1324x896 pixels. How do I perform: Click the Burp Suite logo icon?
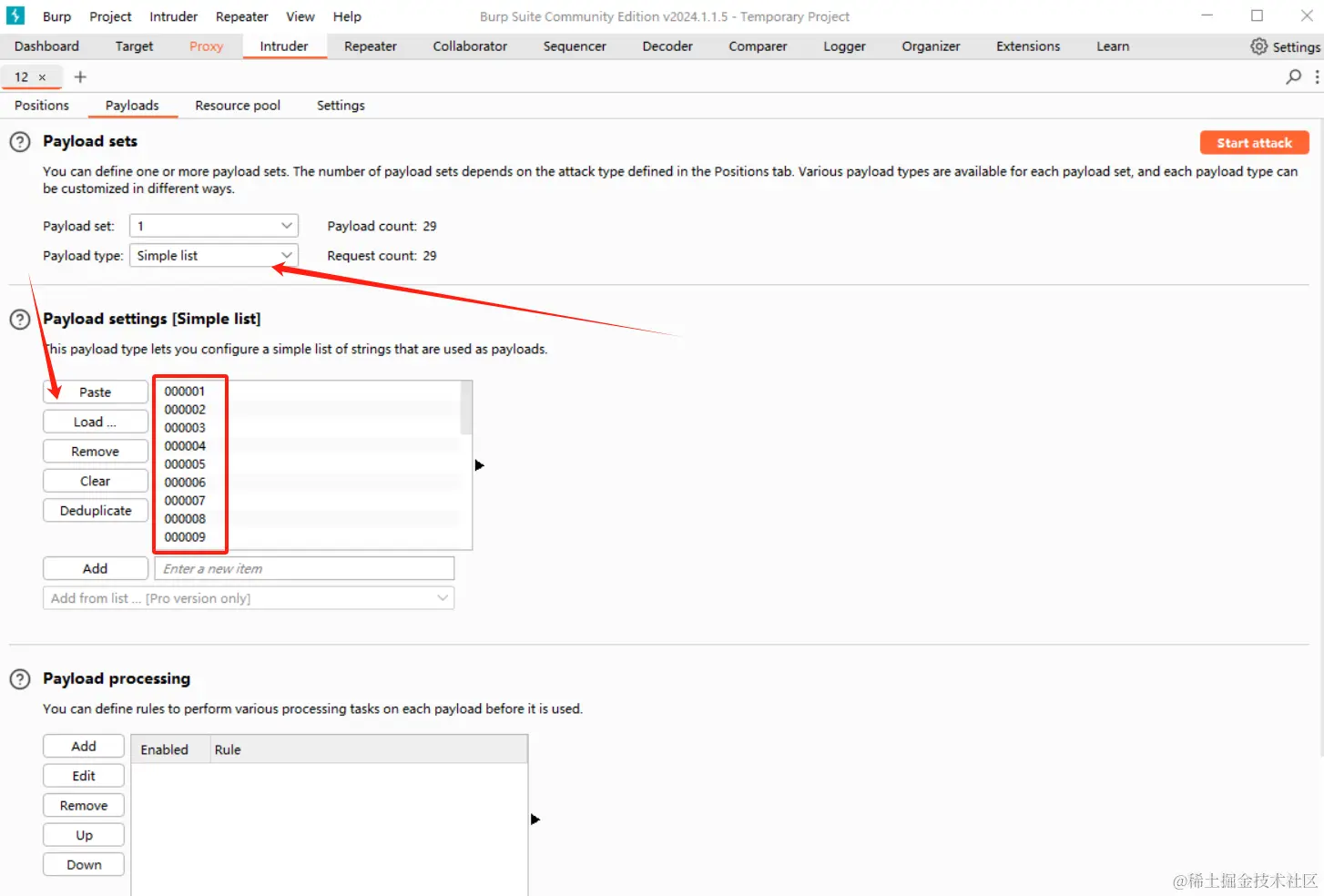15,15
